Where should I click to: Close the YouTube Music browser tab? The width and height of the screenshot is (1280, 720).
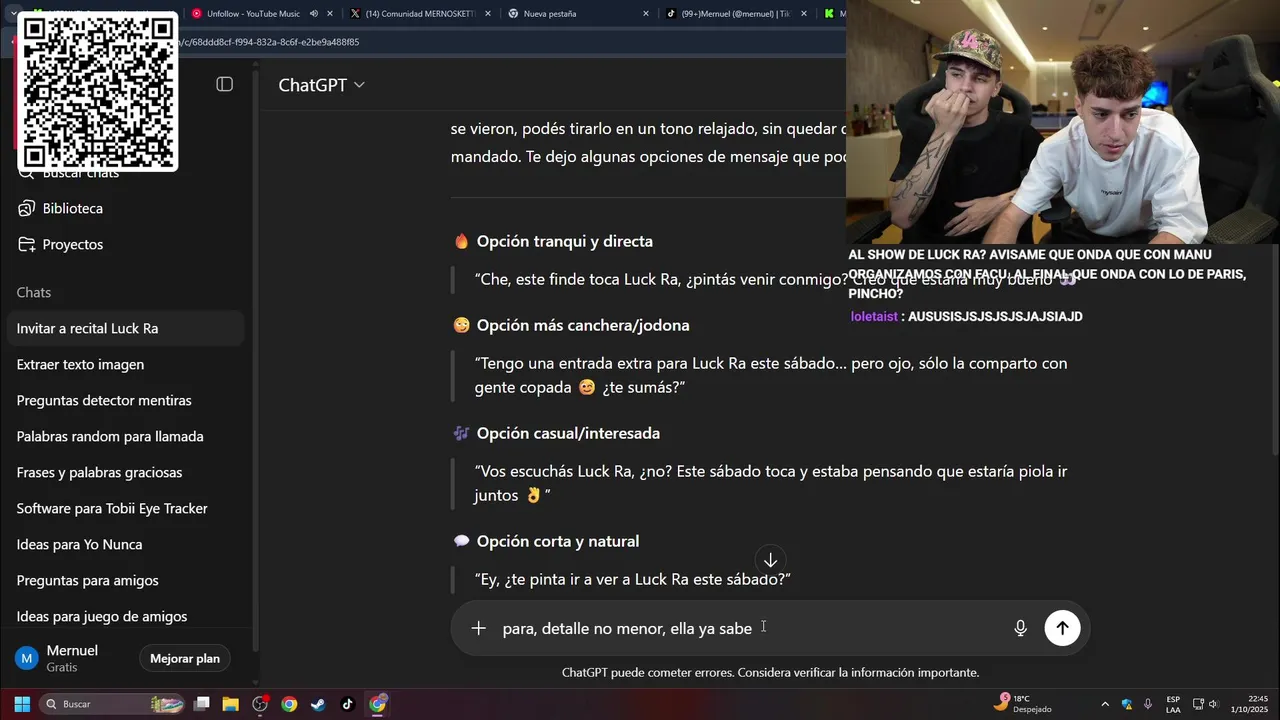330,14
